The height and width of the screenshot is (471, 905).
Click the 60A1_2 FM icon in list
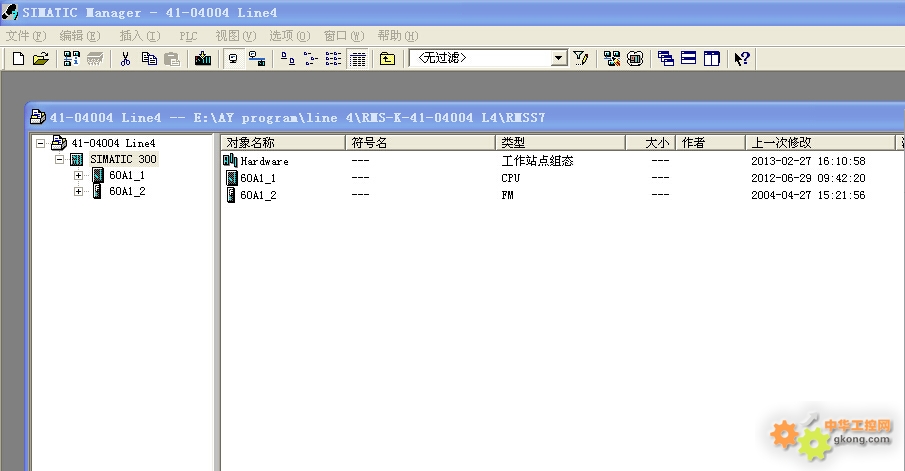[x=231, y=195]
